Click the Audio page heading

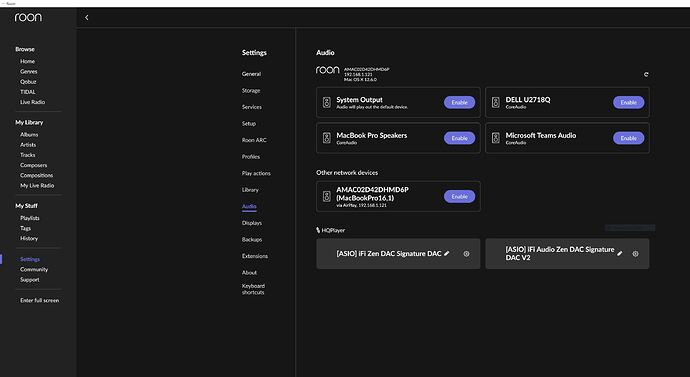click(325, 52)
